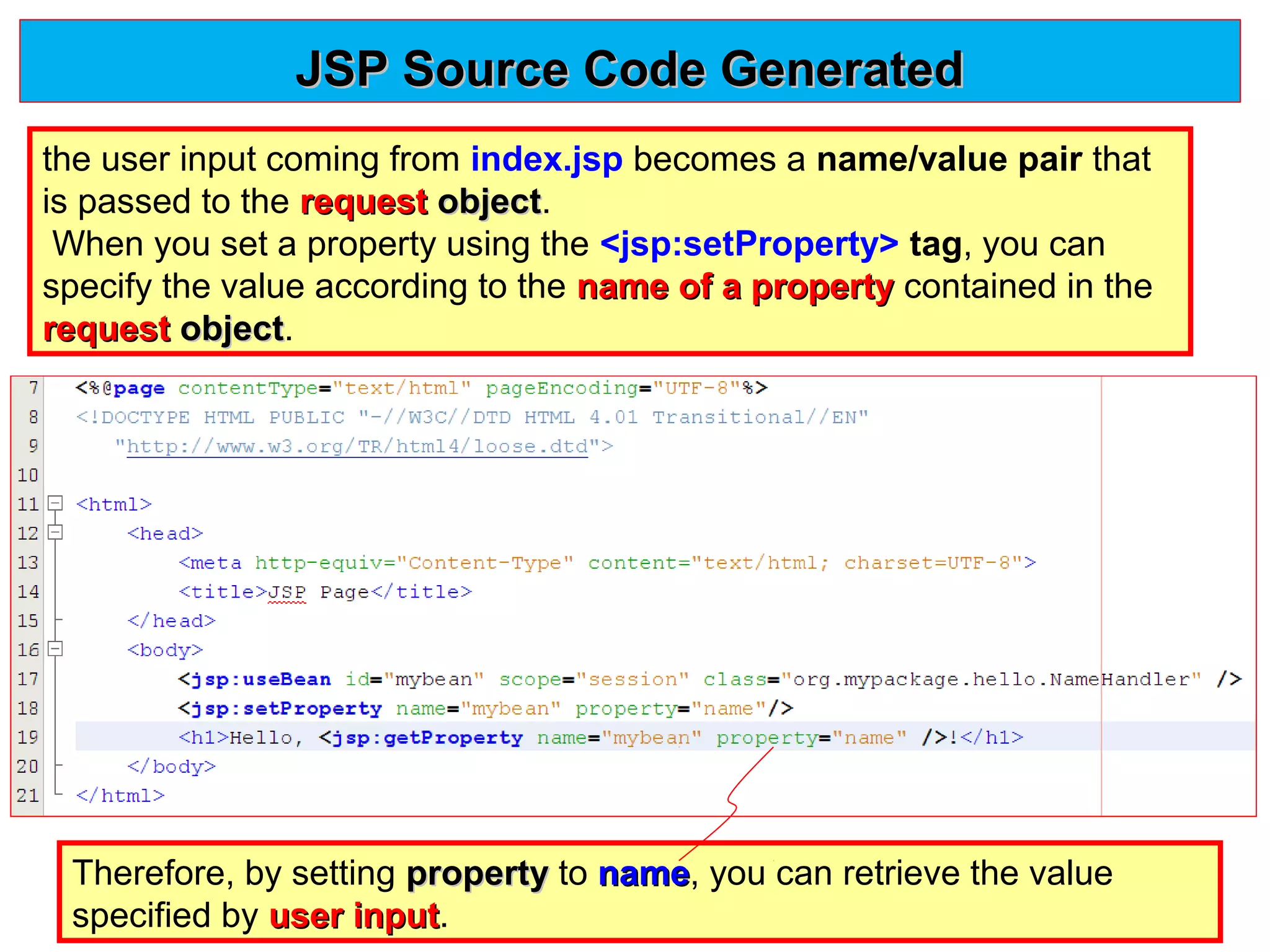This screenshot has width=1270, height=952.
Task: Click the slide title JSP Source Code Generated
Action: click(x=629, y=68)
